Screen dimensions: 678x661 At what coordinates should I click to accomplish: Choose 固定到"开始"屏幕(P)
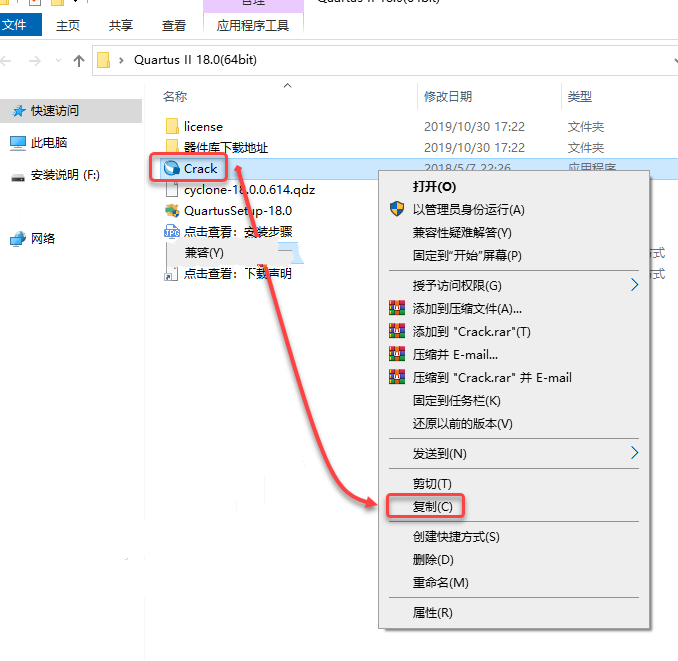467,255
